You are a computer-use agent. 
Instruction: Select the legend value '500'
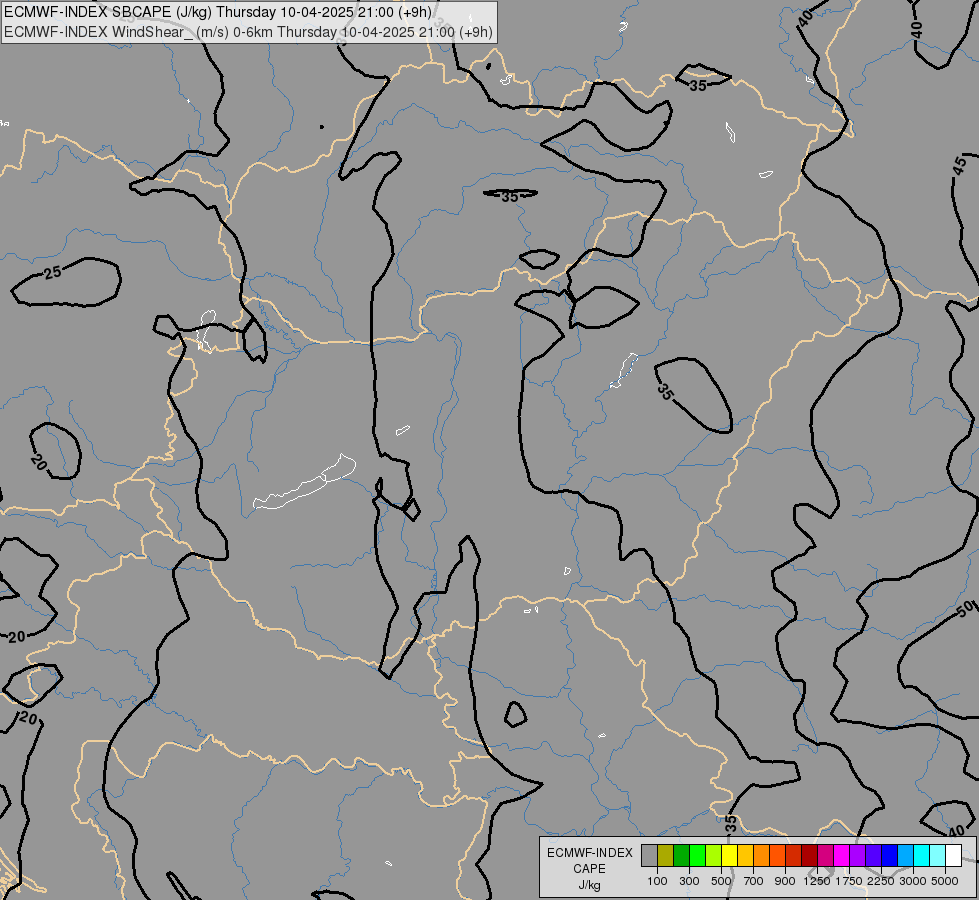[x=721, y=881]
